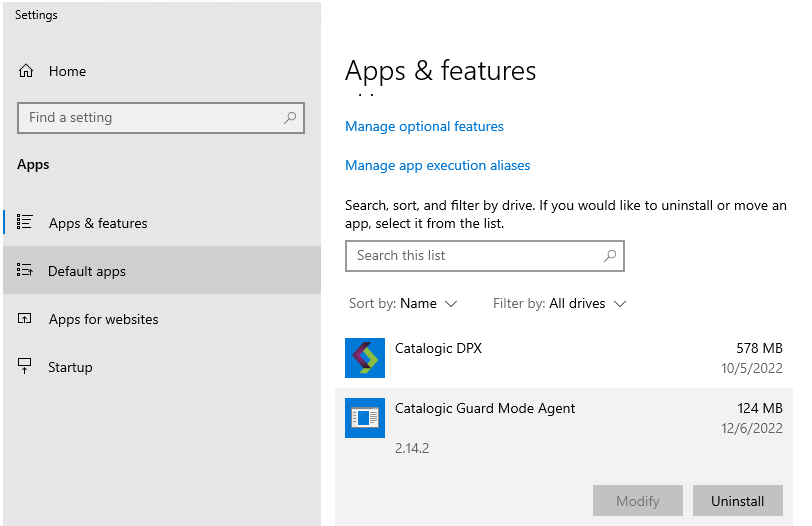Click the Home house icon
Image resolution: width=812 pixels, height=526 pixels.
coord(26,71)
